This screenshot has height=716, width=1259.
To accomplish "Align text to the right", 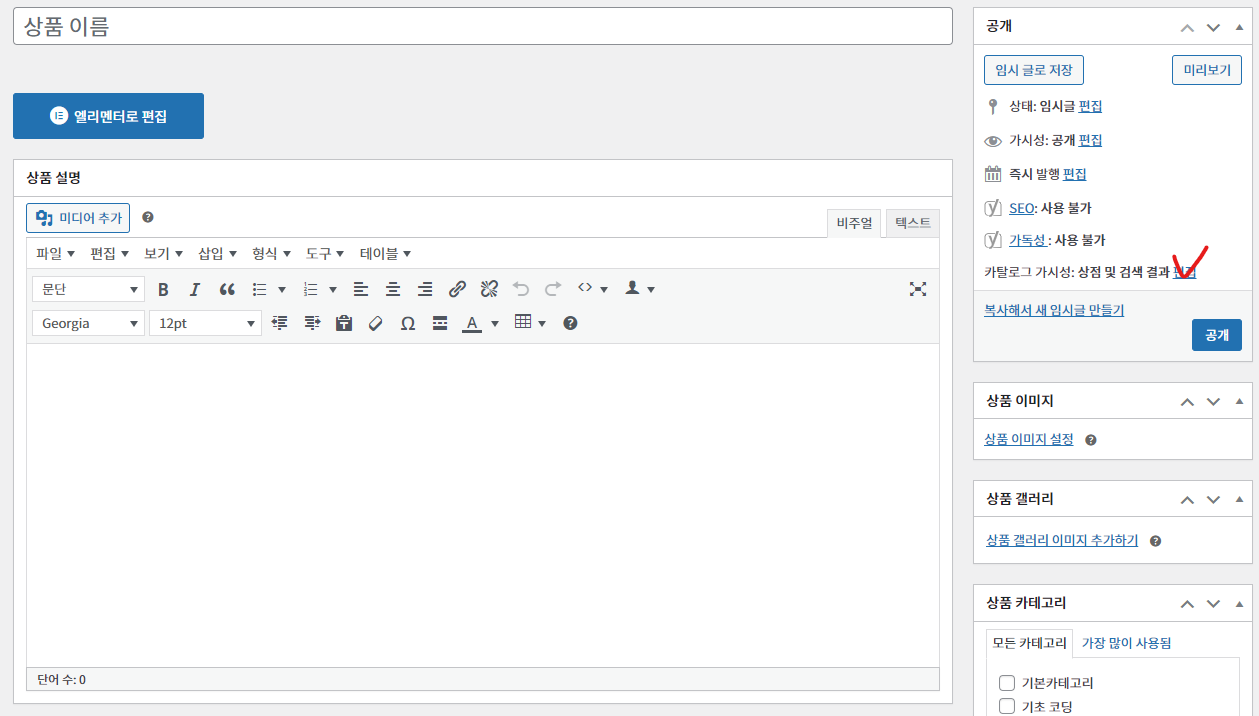I will tap(425, 290).
